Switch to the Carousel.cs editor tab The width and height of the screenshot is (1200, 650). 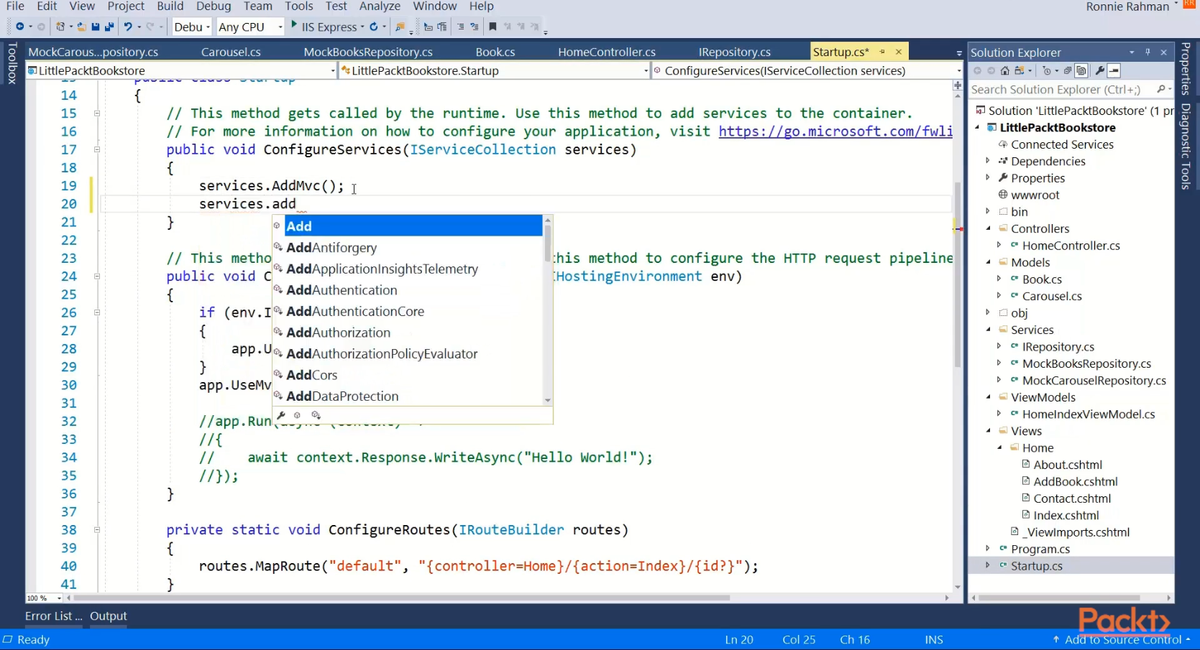231,52
